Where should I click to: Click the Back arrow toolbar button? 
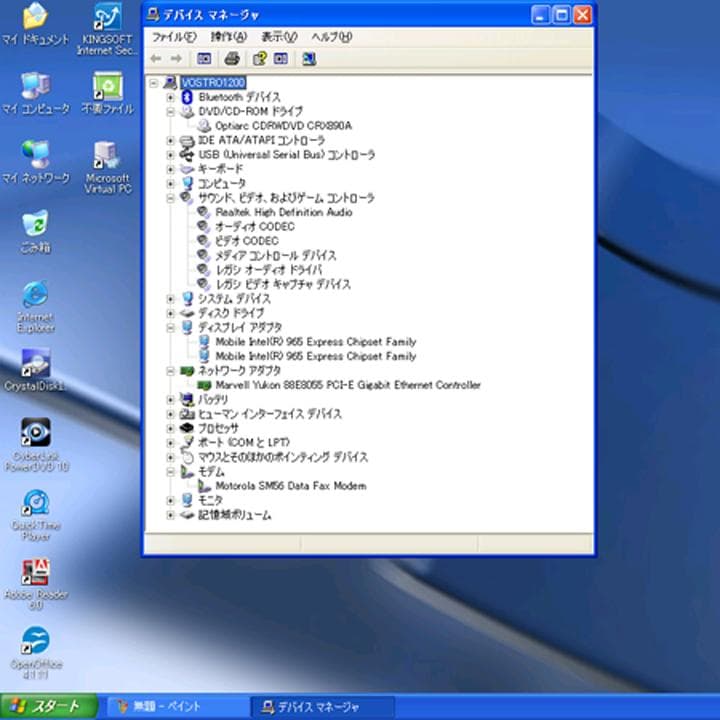(x=156, y=59)
